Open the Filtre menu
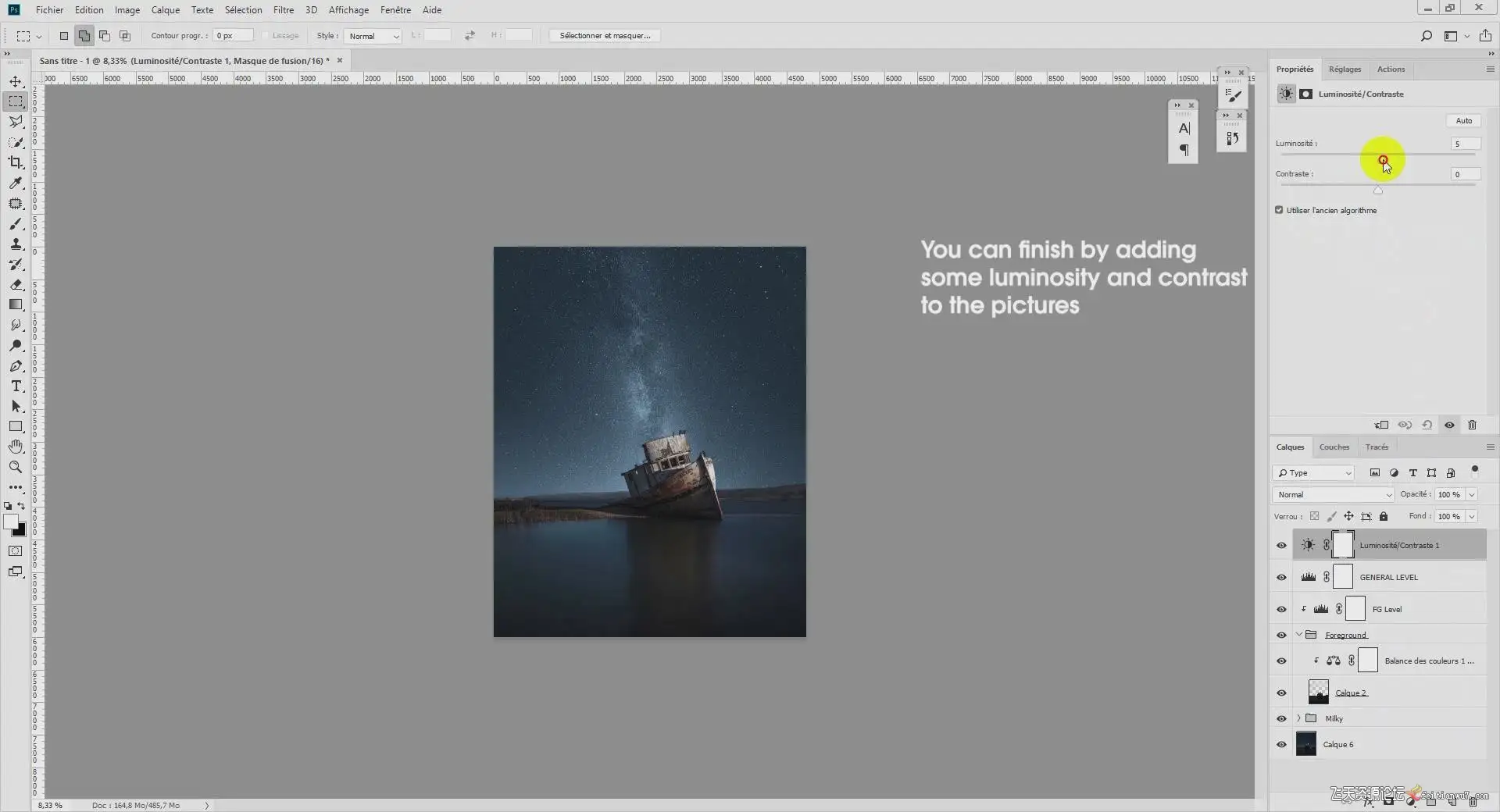1500x812 pixels. point(284,10)
